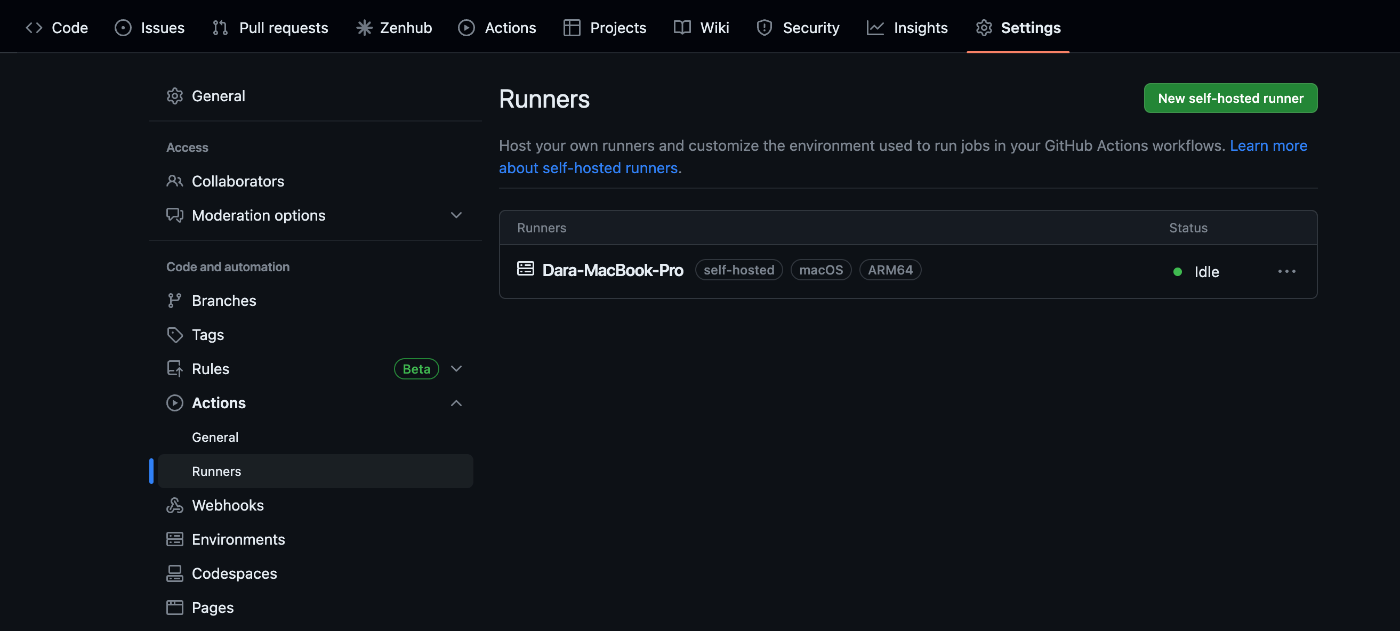Click the Webhooks icon

[x=175, y=505]
